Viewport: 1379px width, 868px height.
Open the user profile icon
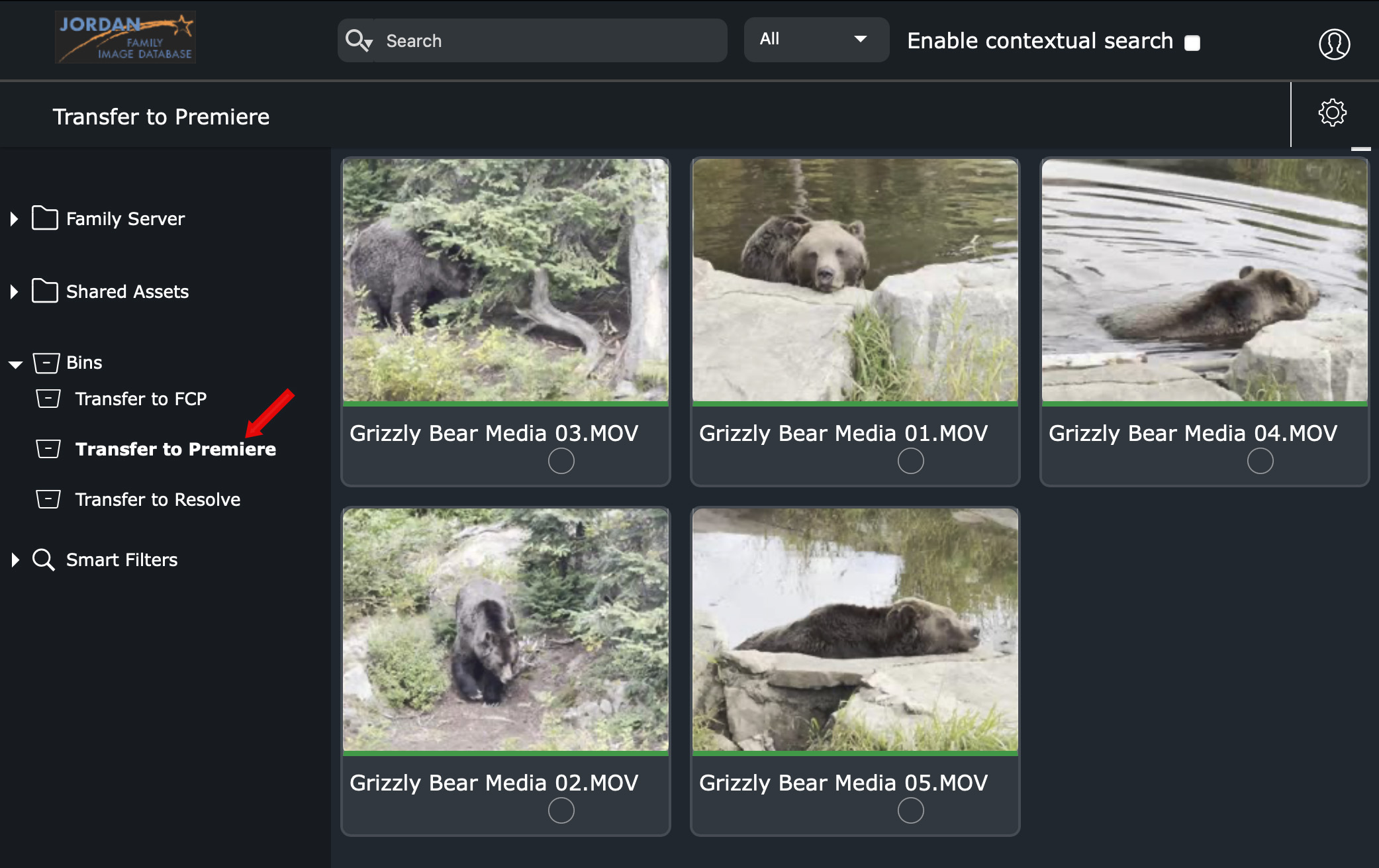[x=1334, y=44]
